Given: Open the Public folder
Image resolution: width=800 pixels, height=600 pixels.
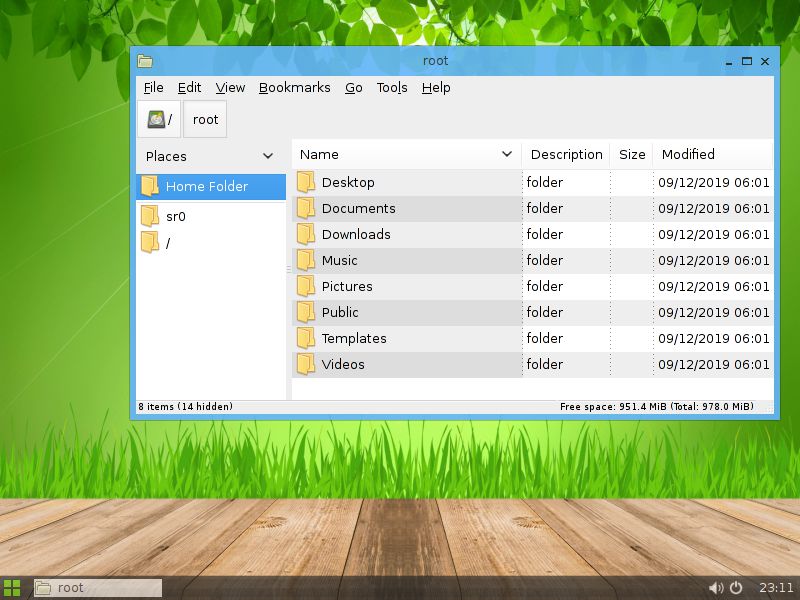Looking at the screenshot, I should 341,312.
